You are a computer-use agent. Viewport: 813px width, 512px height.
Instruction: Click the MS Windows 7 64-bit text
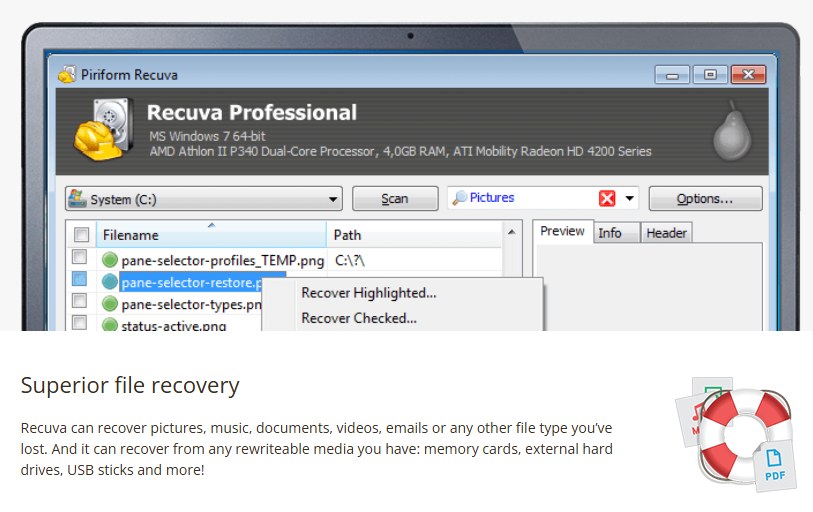(x=207, y=136)
